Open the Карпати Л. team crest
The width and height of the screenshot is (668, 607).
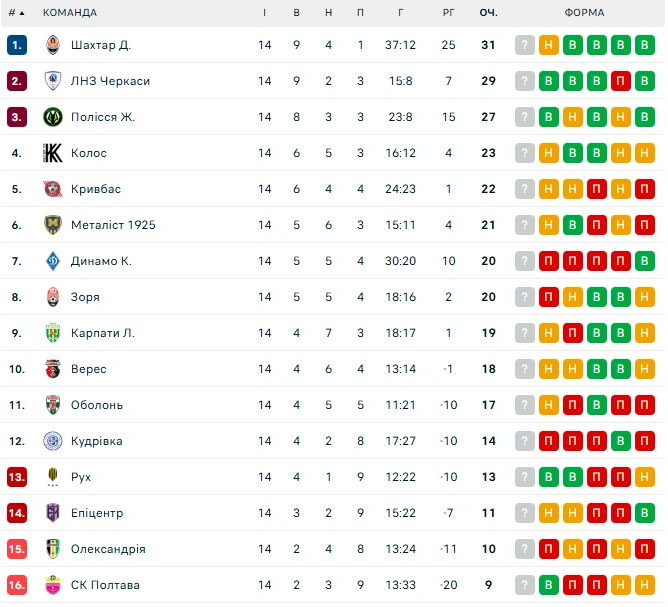point(53,333)
